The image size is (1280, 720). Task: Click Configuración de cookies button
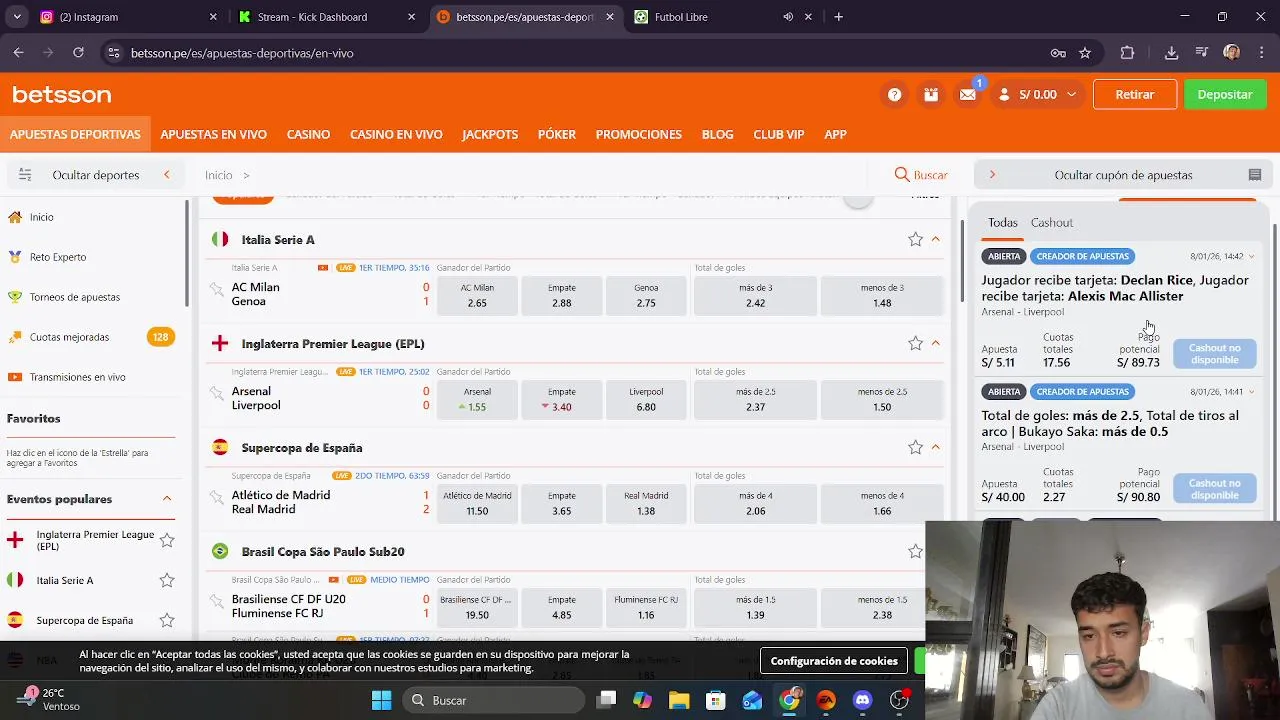pos(834,661)
